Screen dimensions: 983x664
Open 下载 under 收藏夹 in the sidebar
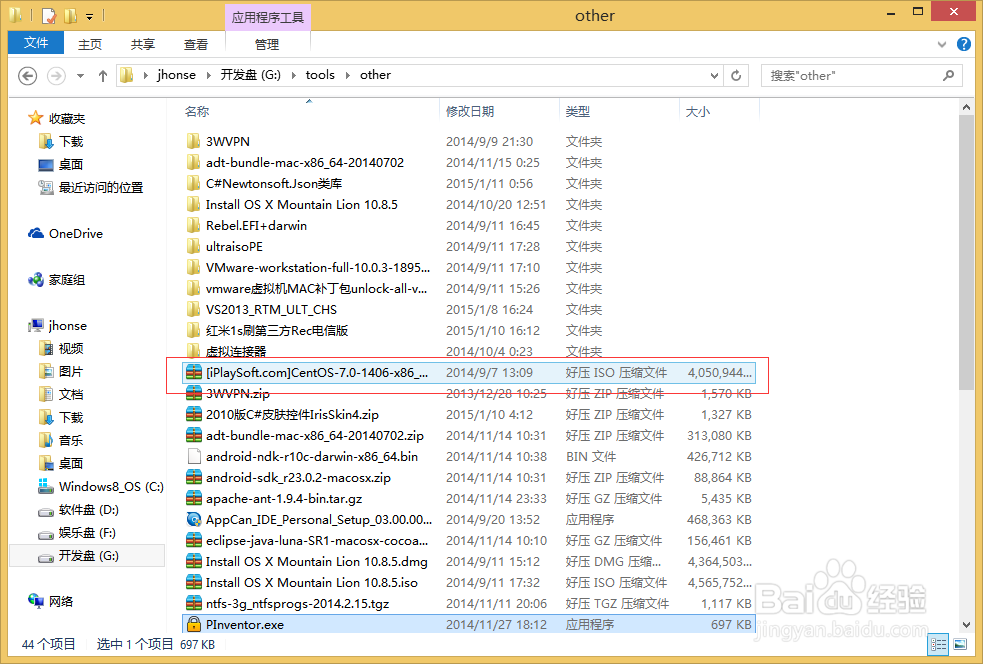66,139
